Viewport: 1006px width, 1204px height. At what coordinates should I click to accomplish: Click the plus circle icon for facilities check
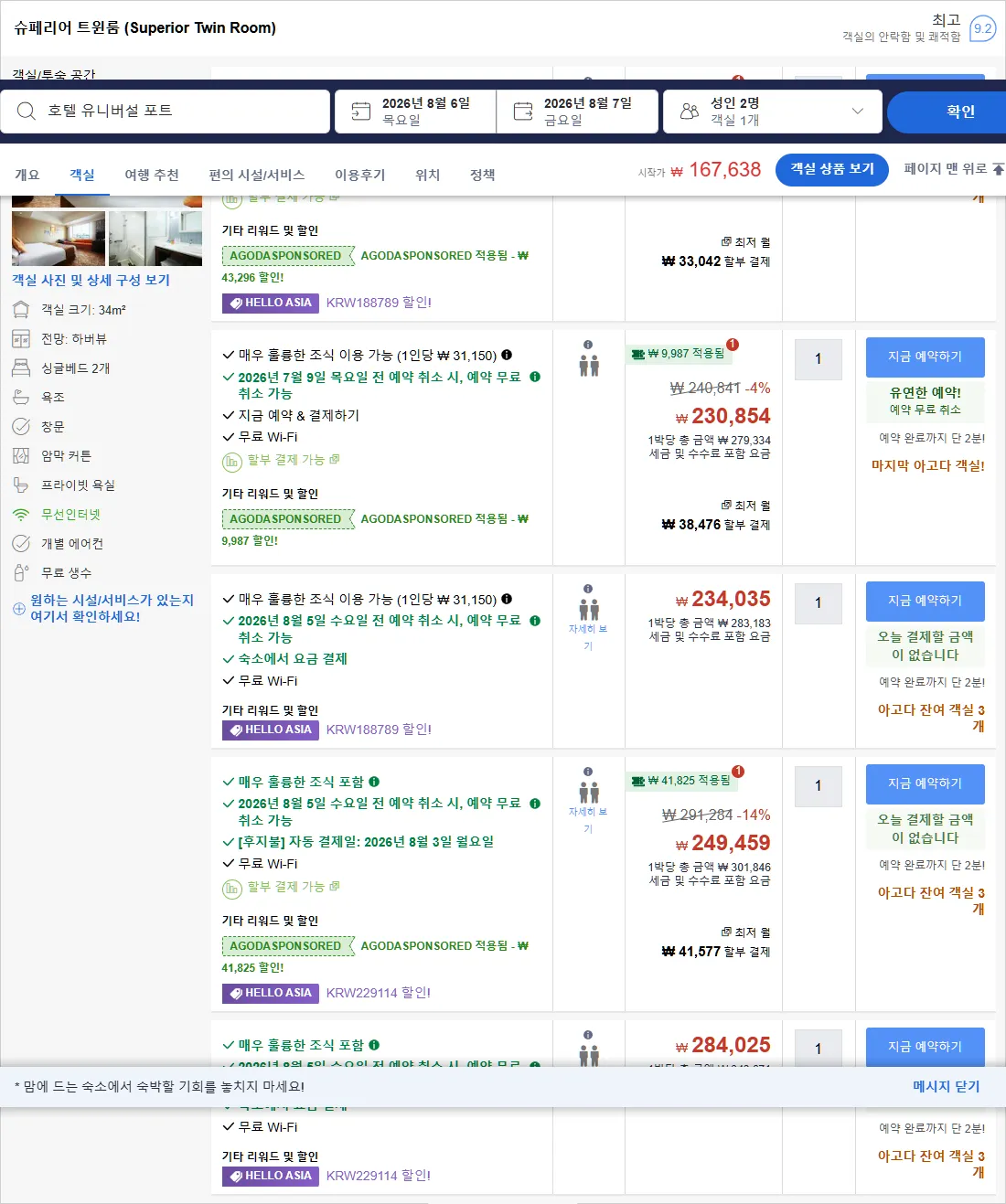18,609
